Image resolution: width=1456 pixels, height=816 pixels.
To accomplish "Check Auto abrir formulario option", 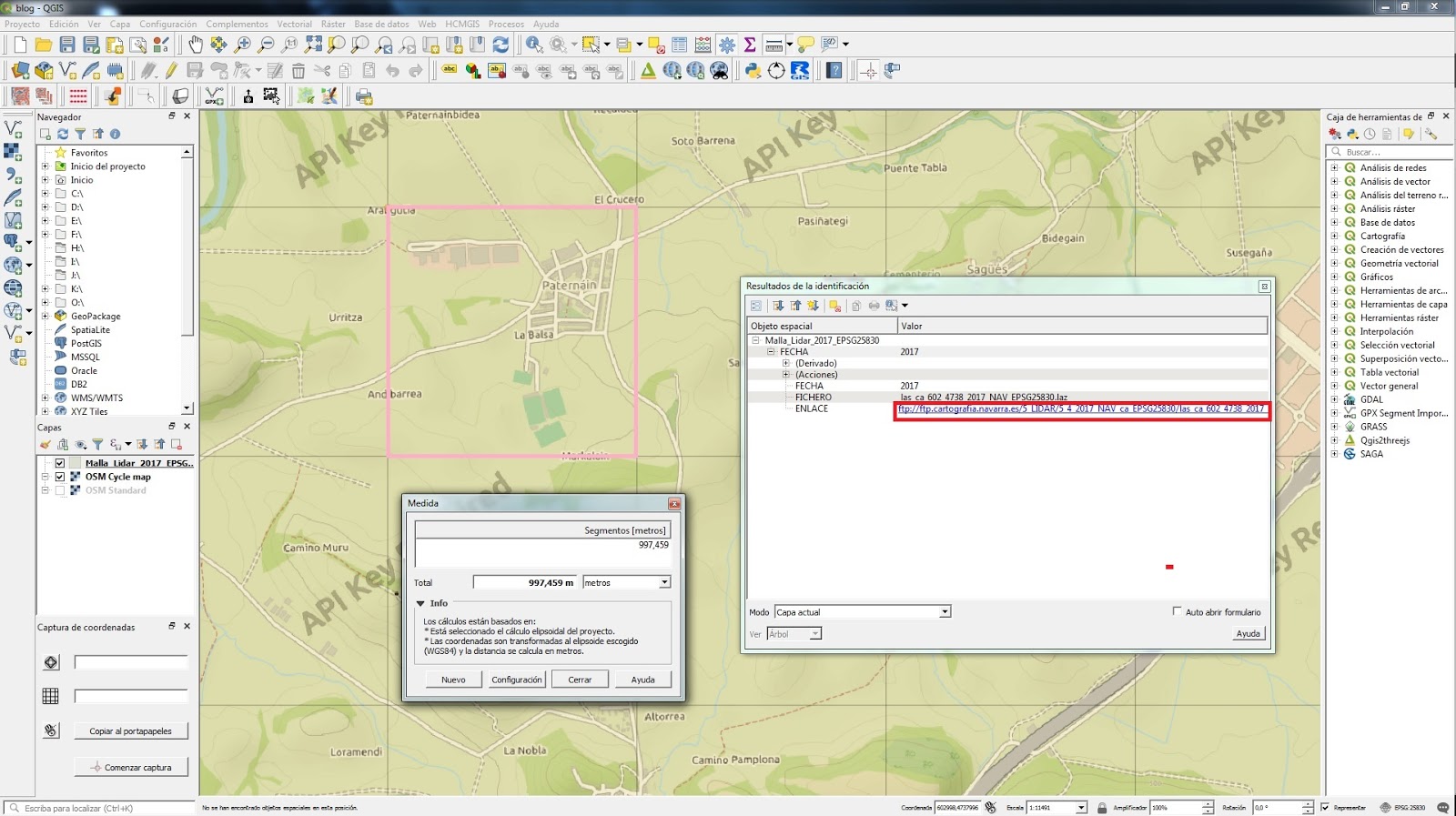I will coord(1177,611).
